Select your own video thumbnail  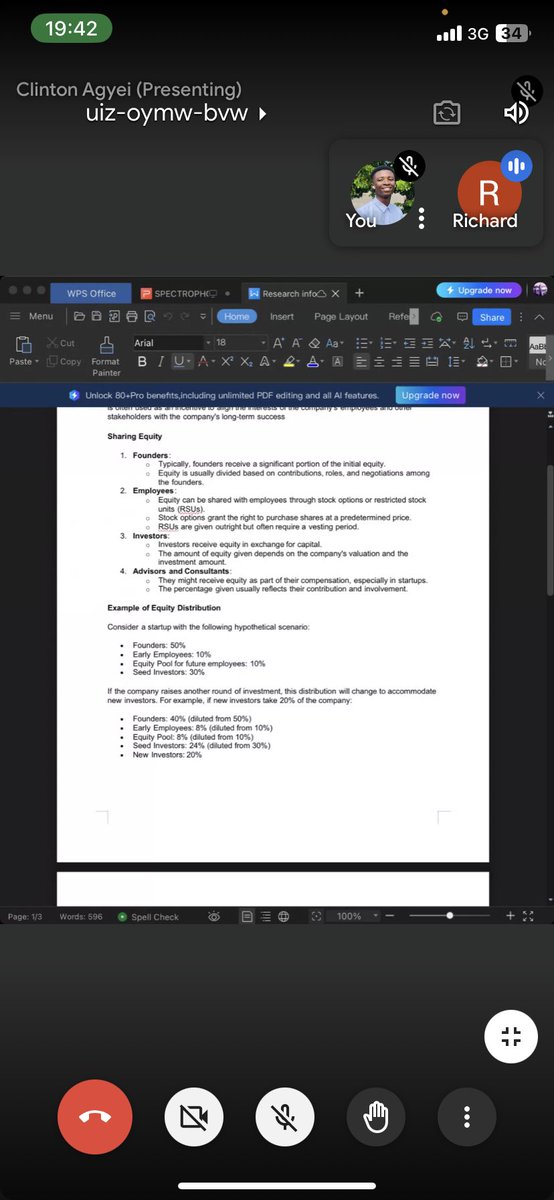click(x=382, y=192)
